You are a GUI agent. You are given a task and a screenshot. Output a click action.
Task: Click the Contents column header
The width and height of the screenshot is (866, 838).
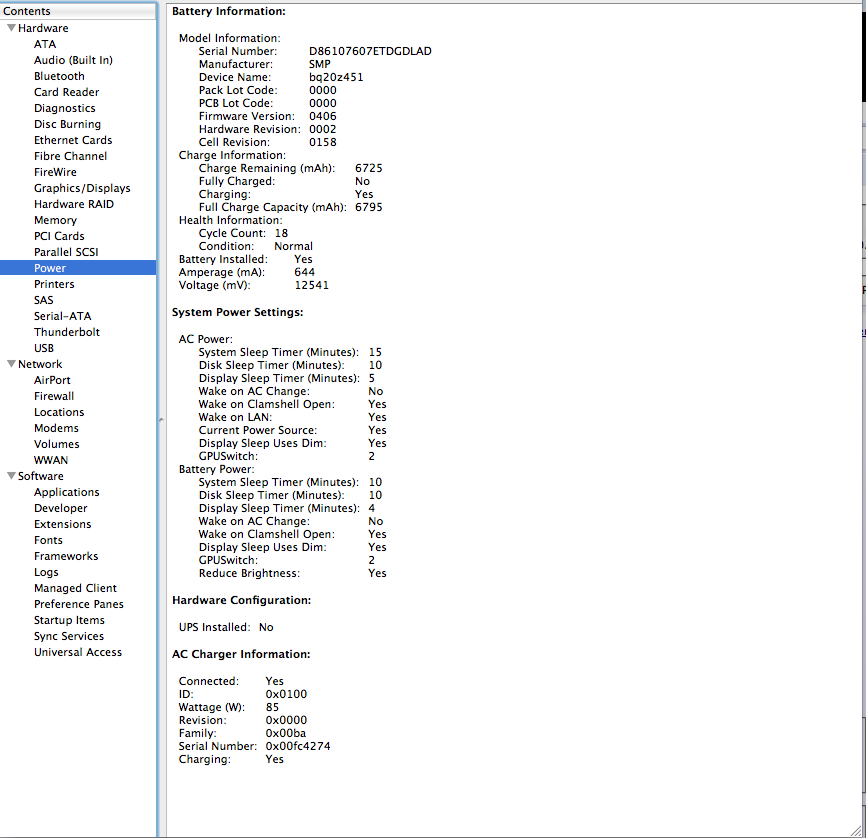point(78,11)
